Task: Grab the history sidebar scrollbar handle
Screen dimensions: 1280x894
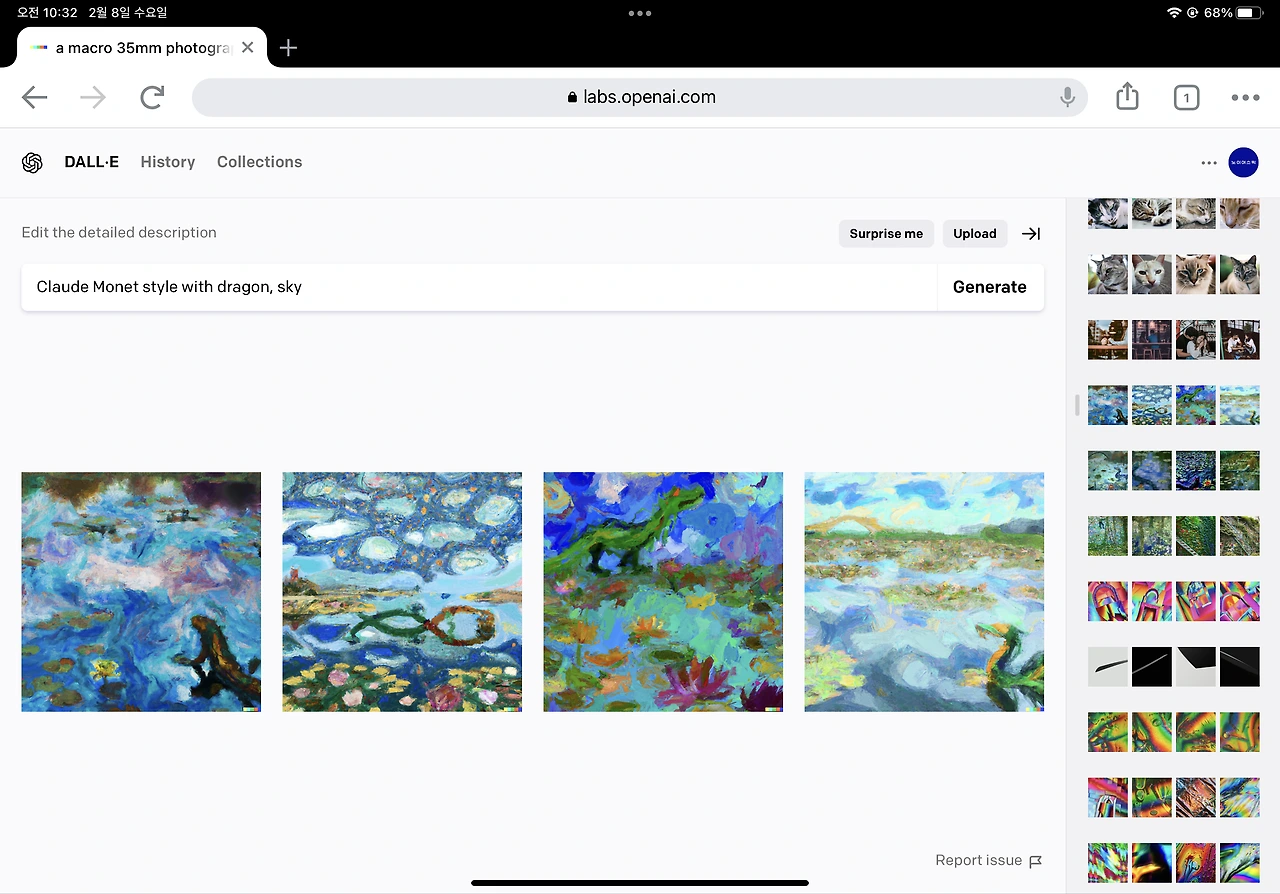Action: [1077, 405]
